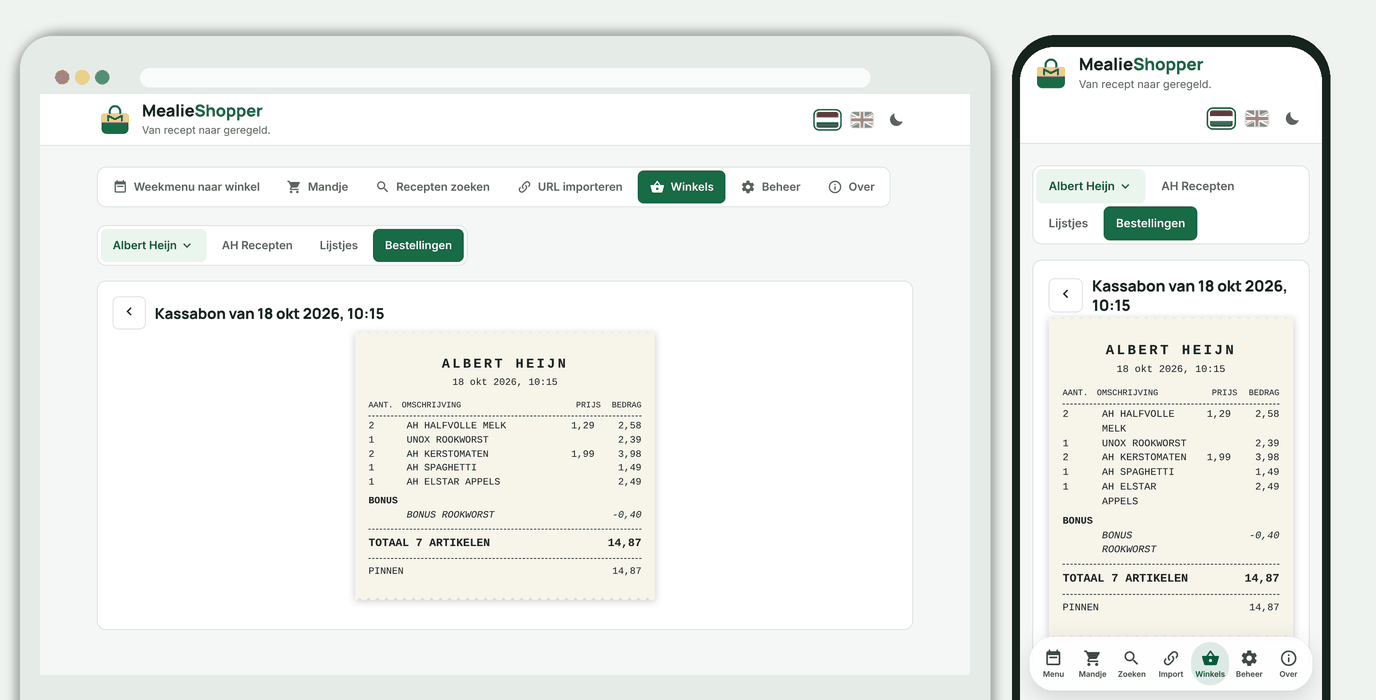Click "PINNEN" line on phone receipt
The height and width of the screenshot is (700, 1376).
pyautogui.click(x=1171, y=607)
